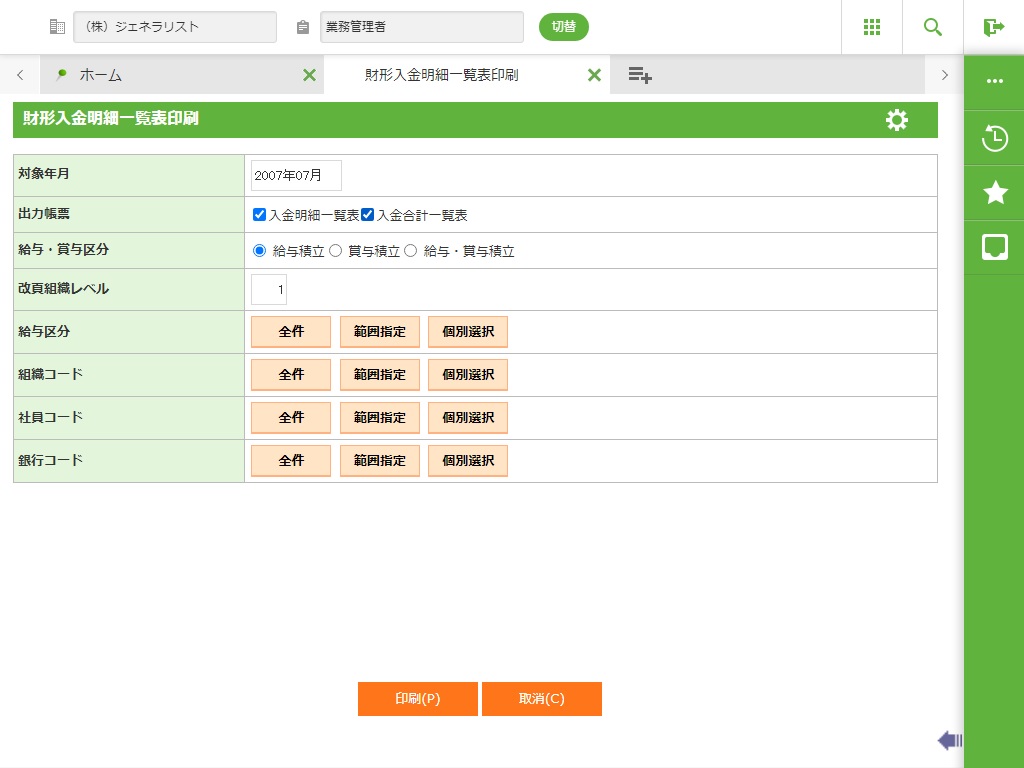The width and height of the screenshot is (1024, 768).
Task: Collapse sidebar with the purple arrow
Action: 949,740
